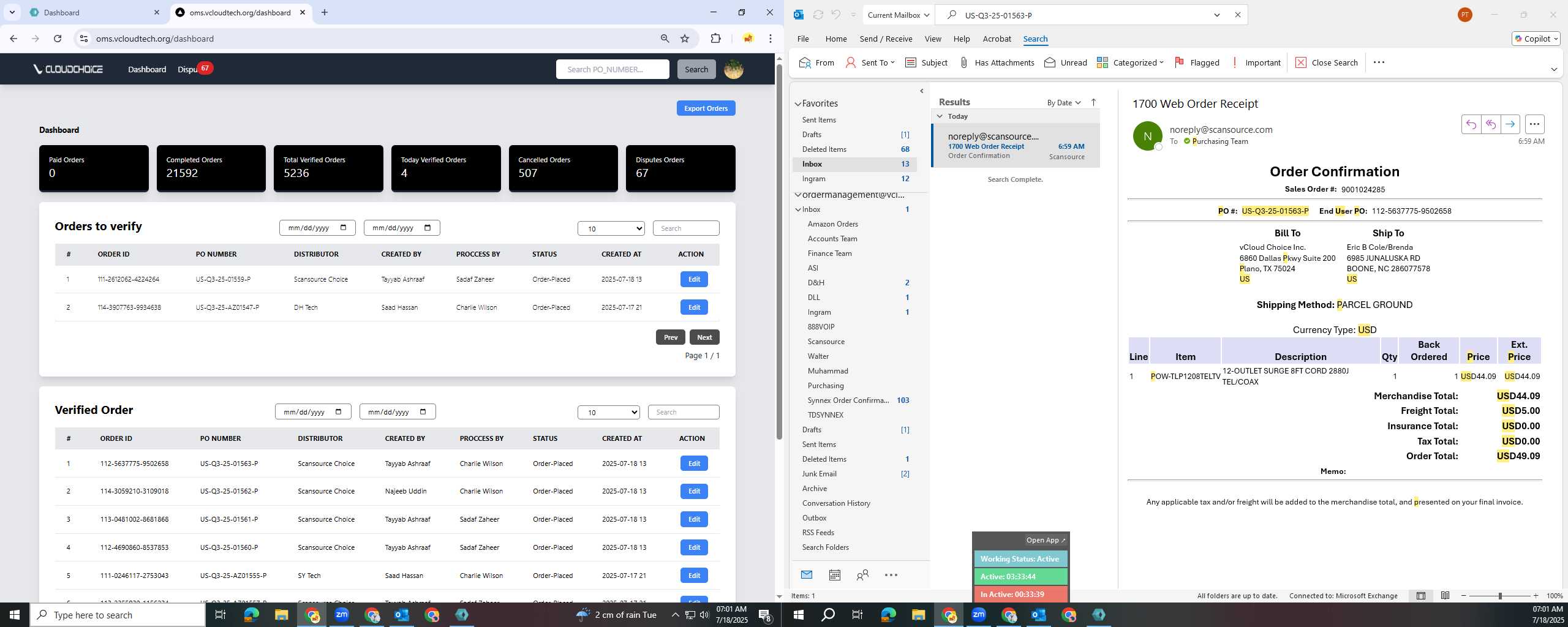The height and width of the screenshot is (627, 1568).
Task: Open the Scansource mail folder
Action: point(826,342)
